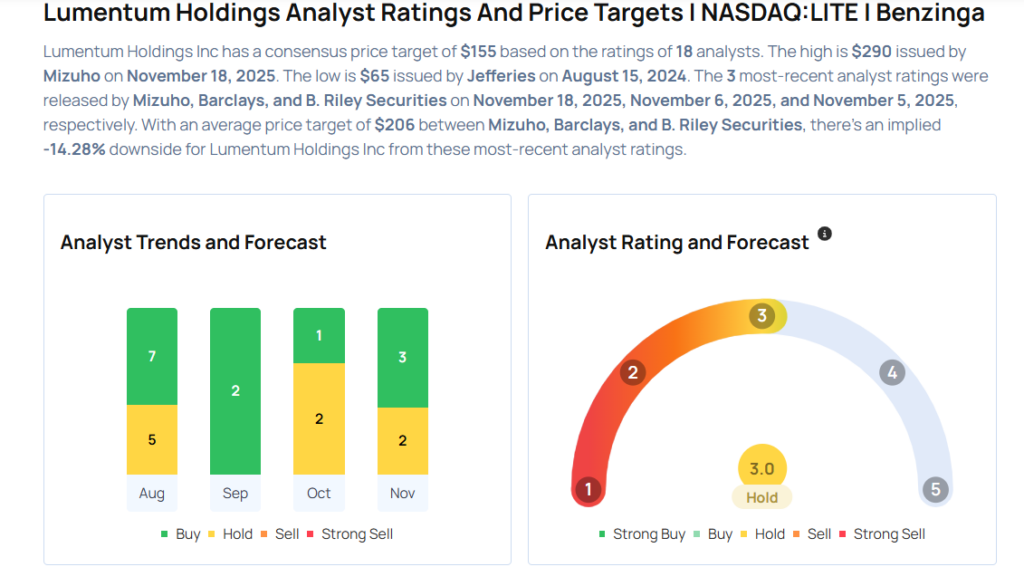Toggle Strong Sell in trends legend
The height and width of the screenshot is (586, 1024).
[349, 534]
